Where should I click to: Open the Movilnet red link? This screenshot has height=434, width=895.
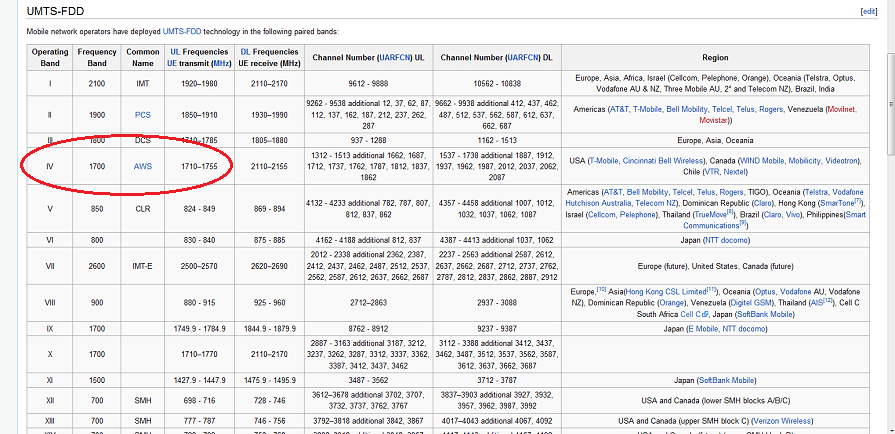coord(842,109)
